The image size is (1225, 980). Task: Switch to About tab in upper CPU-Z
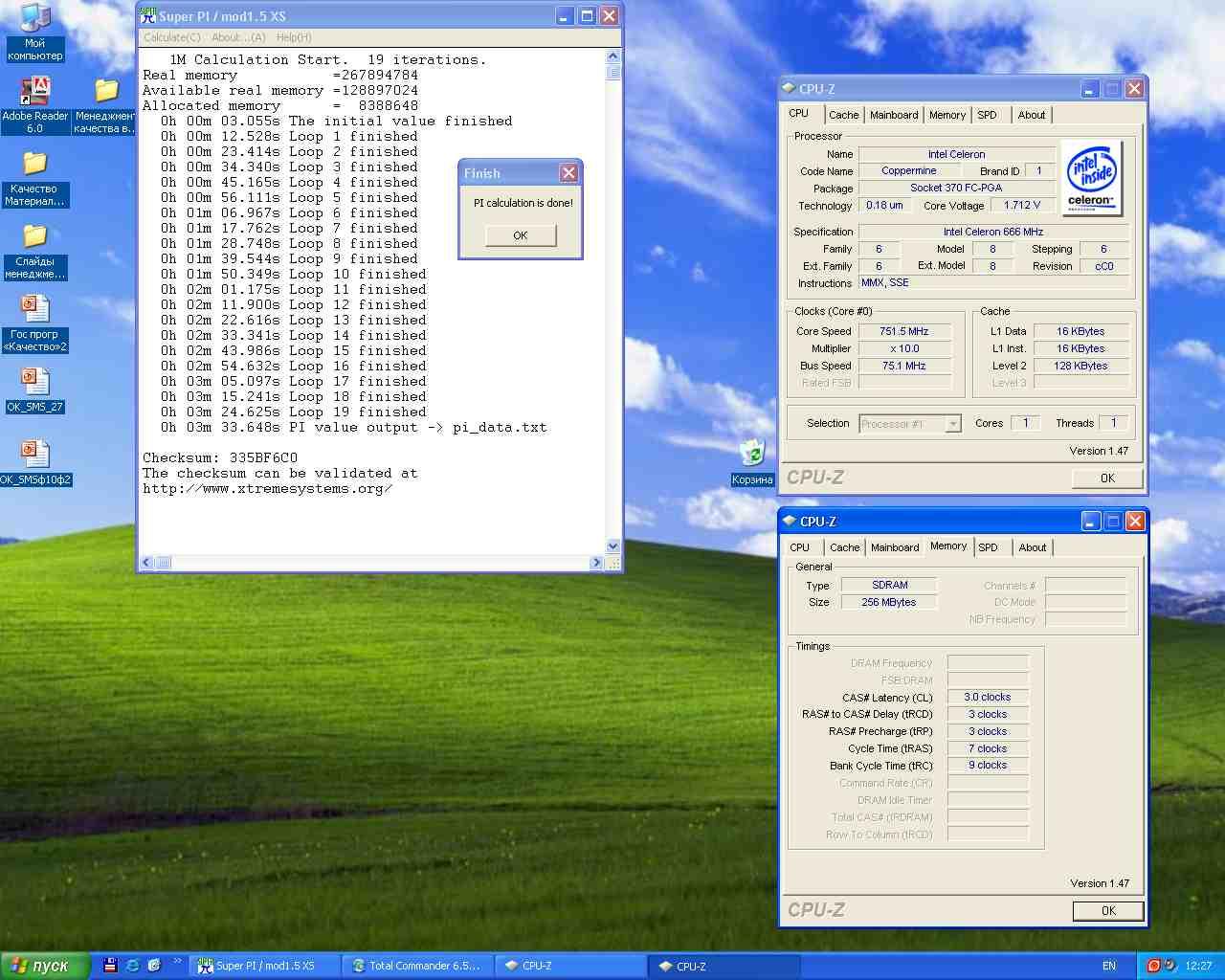tap(1032, 115)
